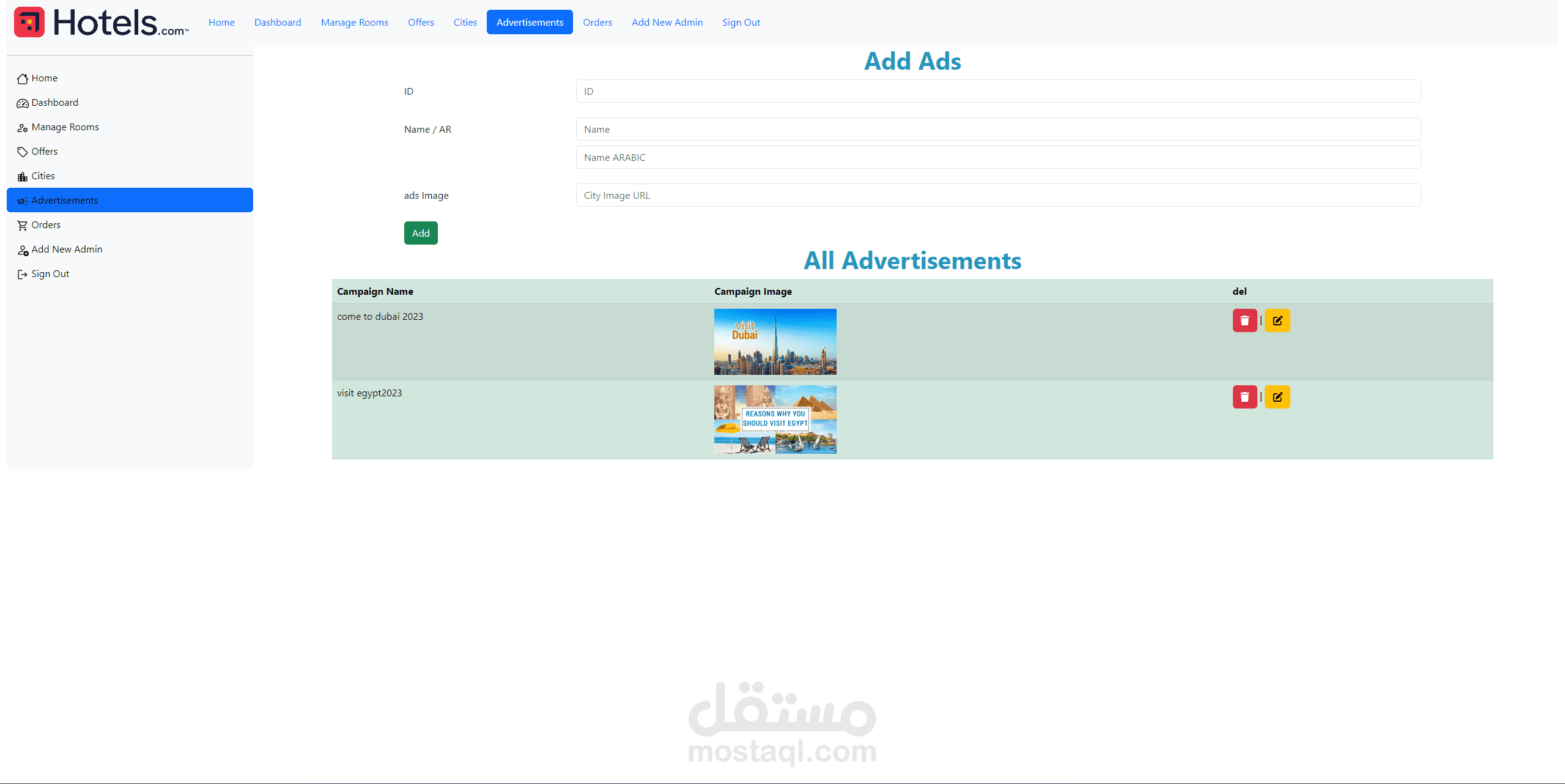Go to Manage Rooms in the sidebar
Screen dimensions: 1565x784
pyautogui.click(x=58, y=127)
